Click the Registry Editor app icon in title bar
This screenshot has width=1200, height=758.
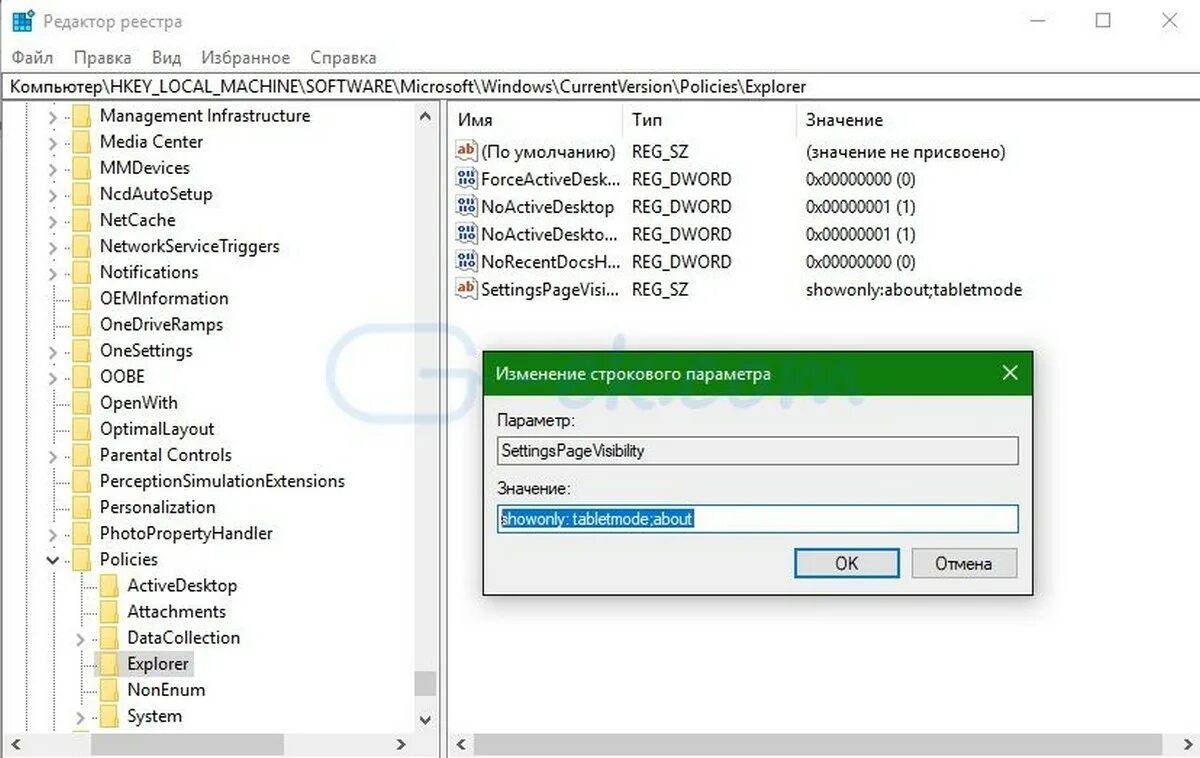[x=22, y=21]
